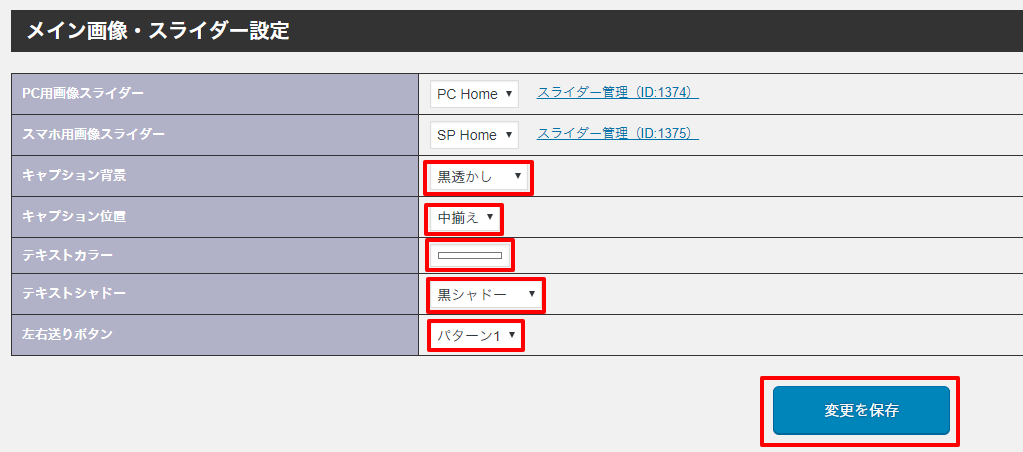Select the キャプション位置 row label
Image resolution: width=1023 pixels, height=452 pixels.
(x=74, y=216)
